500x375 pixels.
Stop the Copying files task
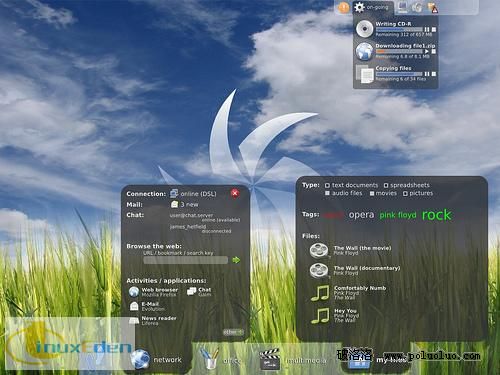point(434,74)
